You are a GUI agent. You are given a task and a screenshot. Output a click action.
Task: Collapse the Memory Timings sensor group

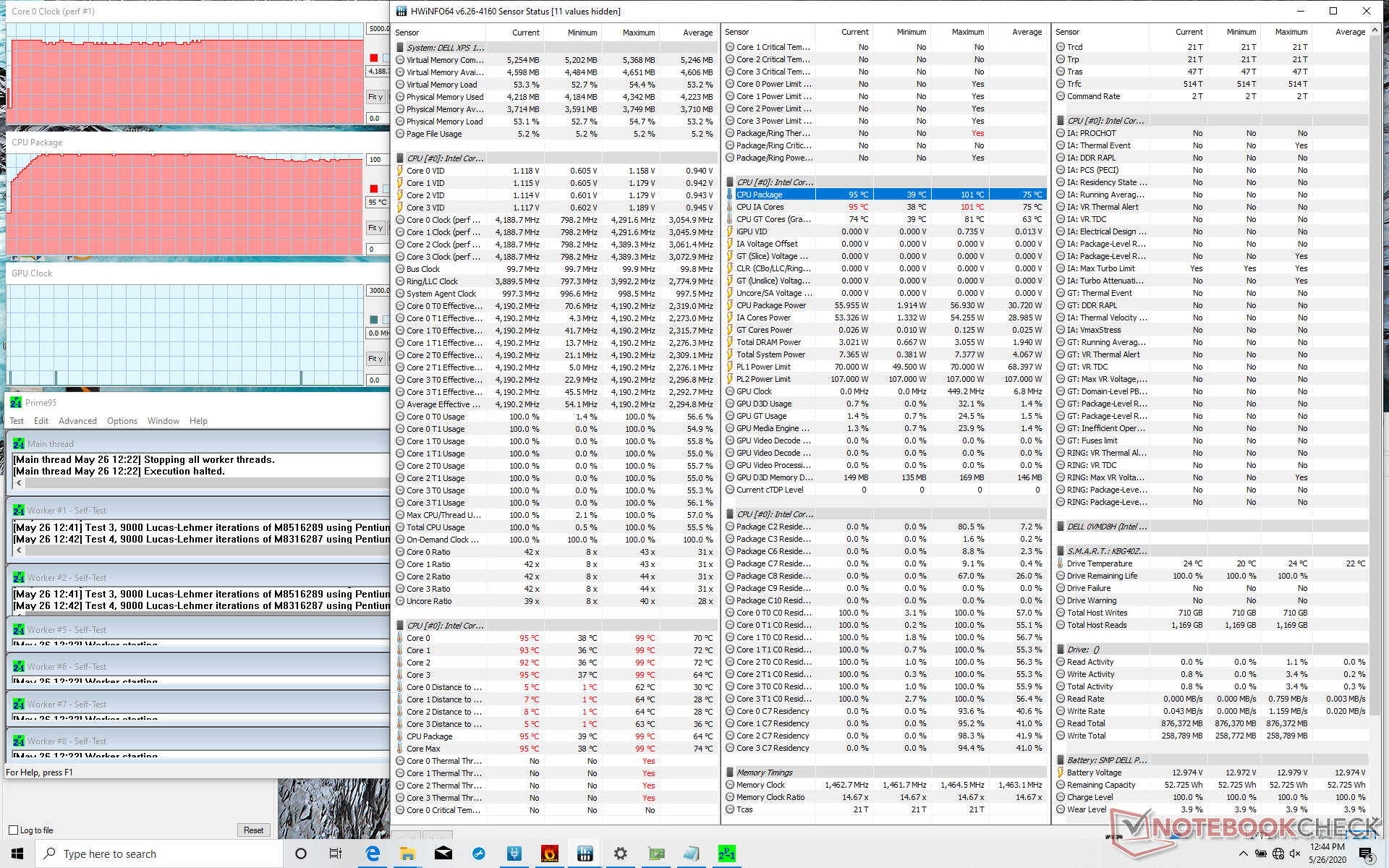click(x=730, y=772)
